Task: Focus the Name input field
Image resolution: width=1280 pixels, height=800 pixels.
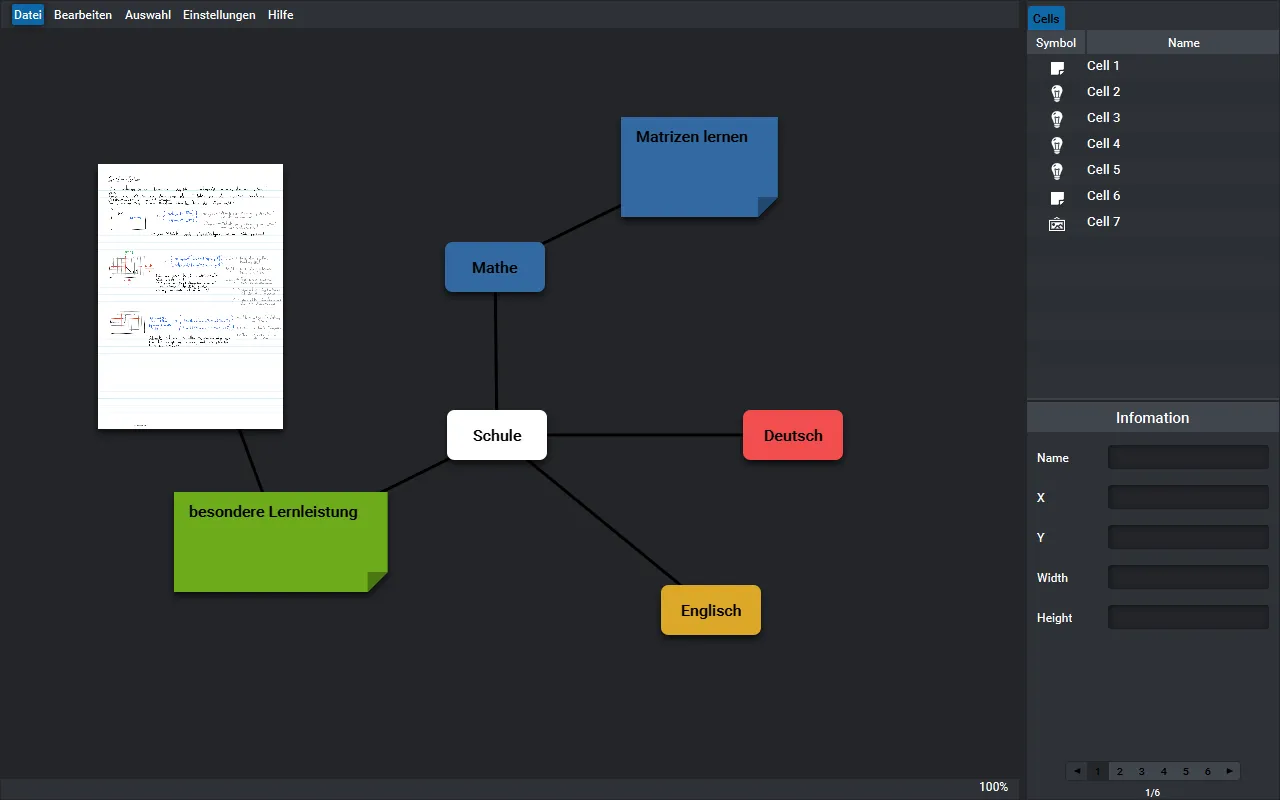Action: click(1188, 458)
